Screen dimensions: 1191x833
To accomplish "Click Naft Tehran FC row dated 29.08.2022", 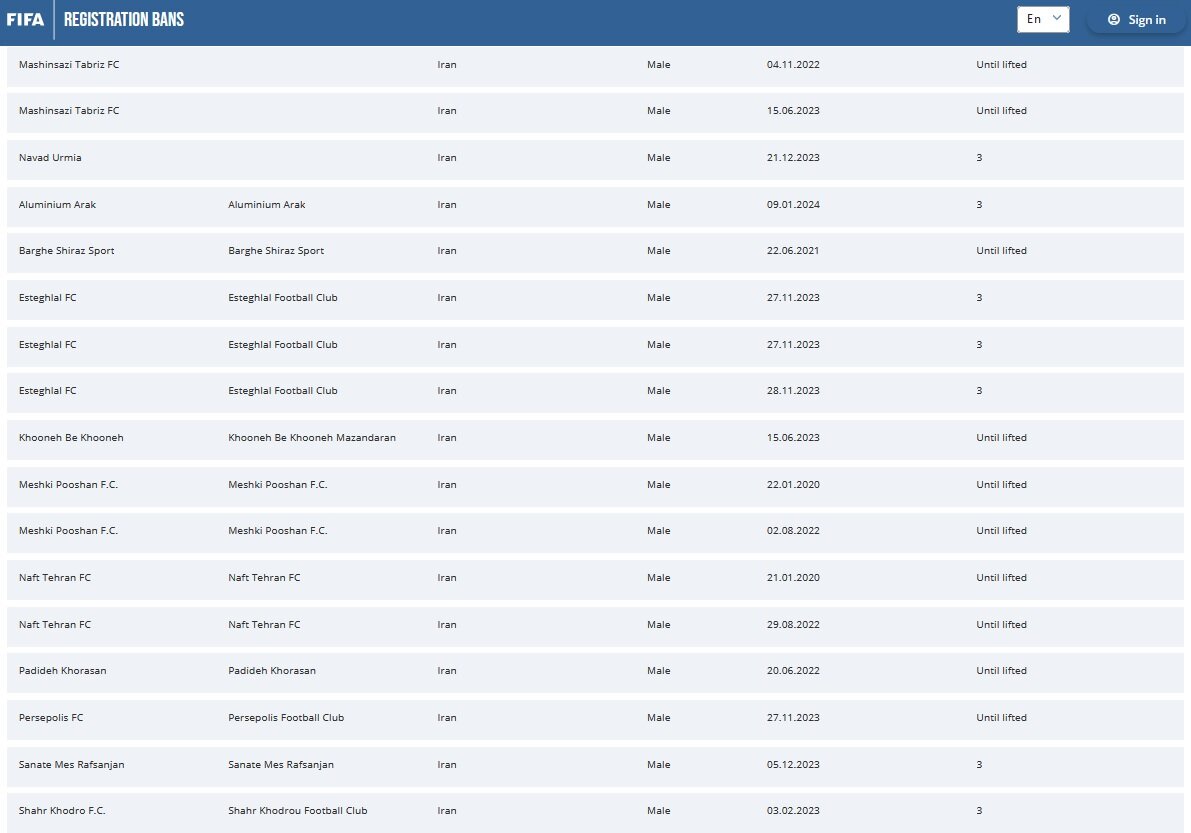I will click(x=55, y=625).
